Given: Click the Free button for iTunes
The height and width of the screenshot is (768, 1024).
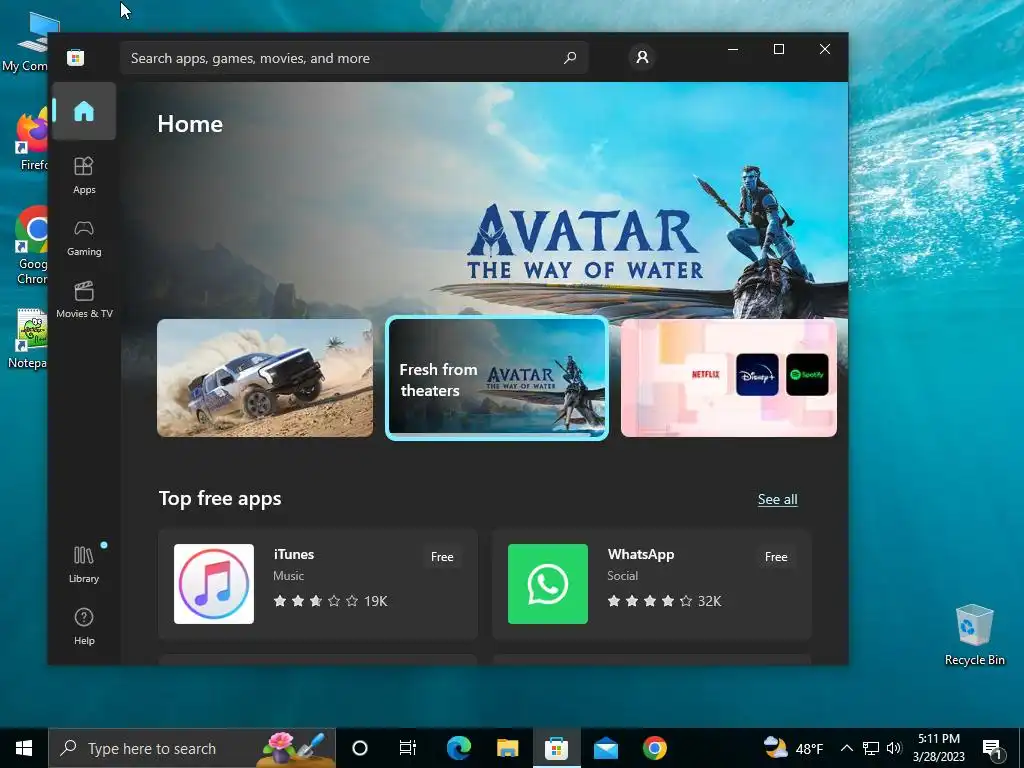Looking at the screenshot, I should [x=442, y=557].
